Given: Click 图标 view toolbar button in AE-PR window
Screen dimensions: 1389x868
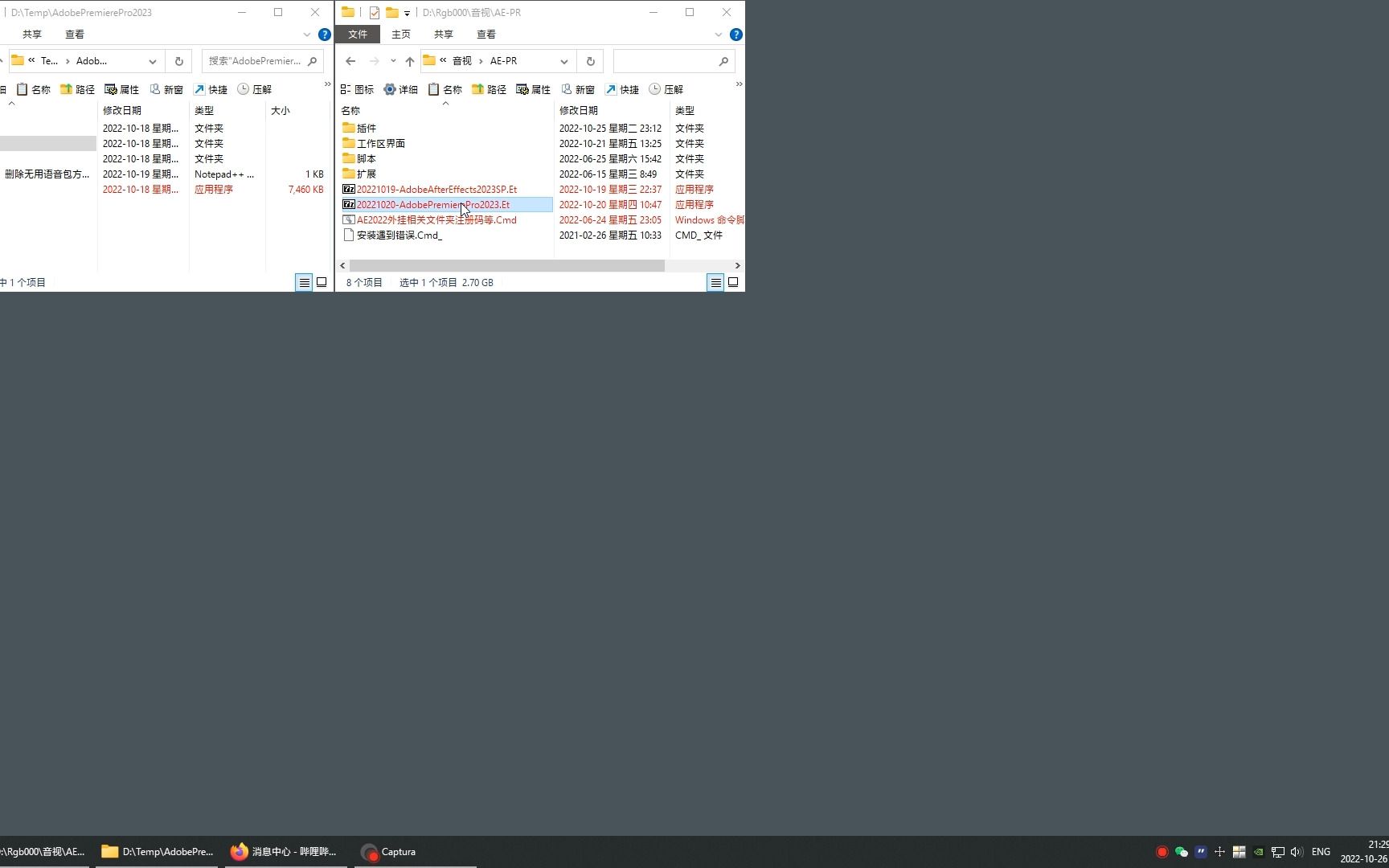Looking at the screenshot, I should pyautogui.click(x=357, y=89).
